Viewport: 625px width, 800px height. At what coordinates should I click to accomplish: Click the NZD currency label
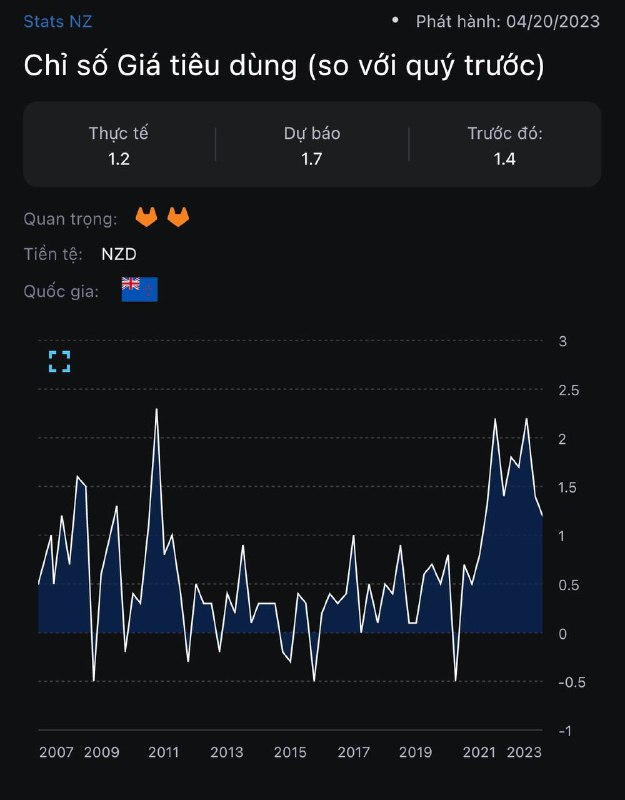119,254
